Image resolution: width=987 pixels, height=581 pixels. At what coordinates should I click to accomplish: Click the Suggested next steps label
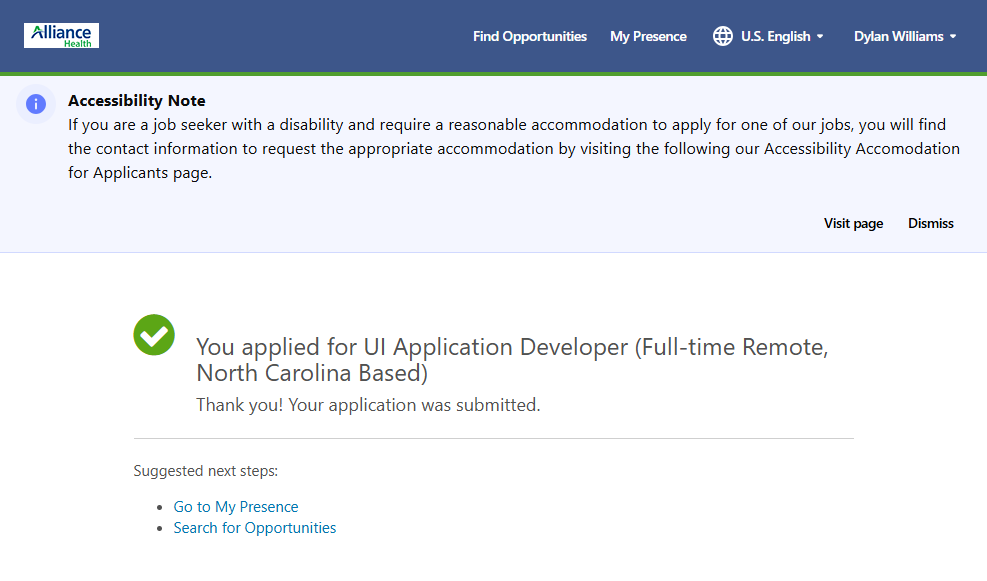206,471
